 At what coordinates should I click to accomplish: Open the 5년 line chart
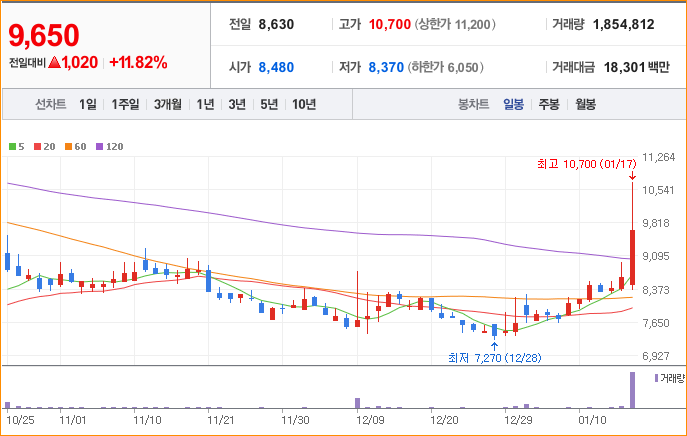pos(269,104)
